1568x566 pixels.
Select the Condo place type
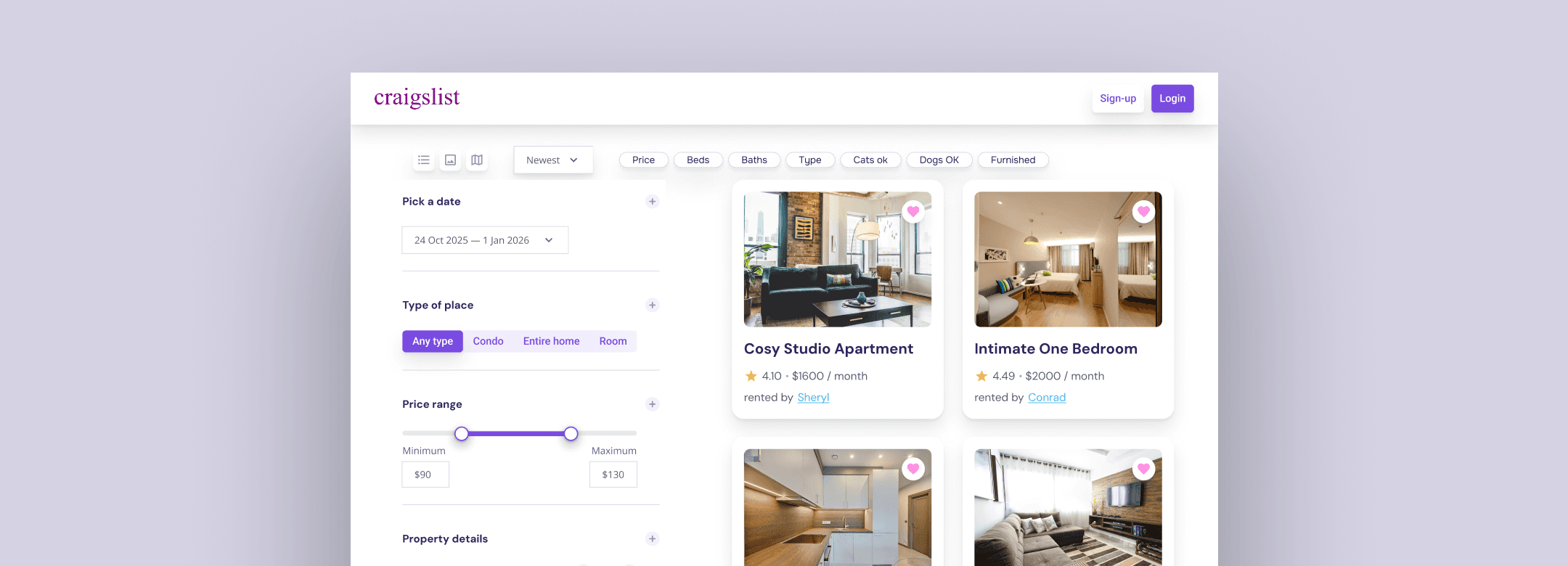488,341
